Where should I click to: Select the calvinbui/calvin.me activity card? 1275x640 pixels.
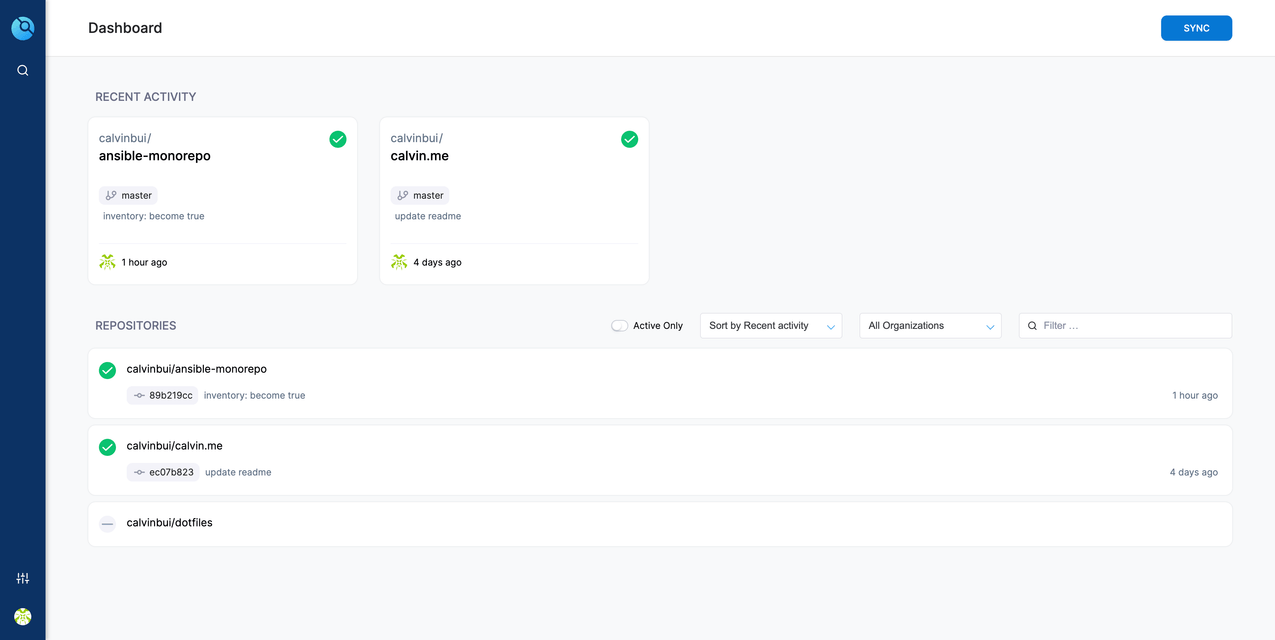[x=513, y=200]
